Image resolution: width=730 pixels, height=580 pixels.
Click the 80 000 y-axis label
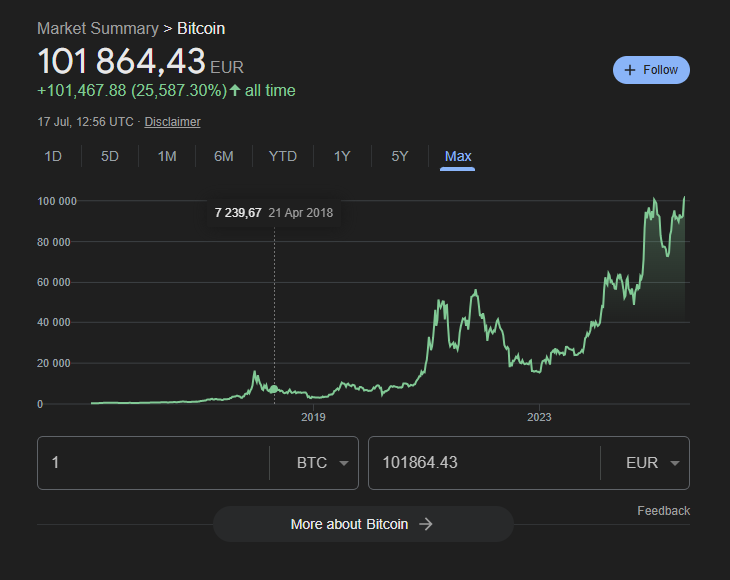click(x=54, y=242)
